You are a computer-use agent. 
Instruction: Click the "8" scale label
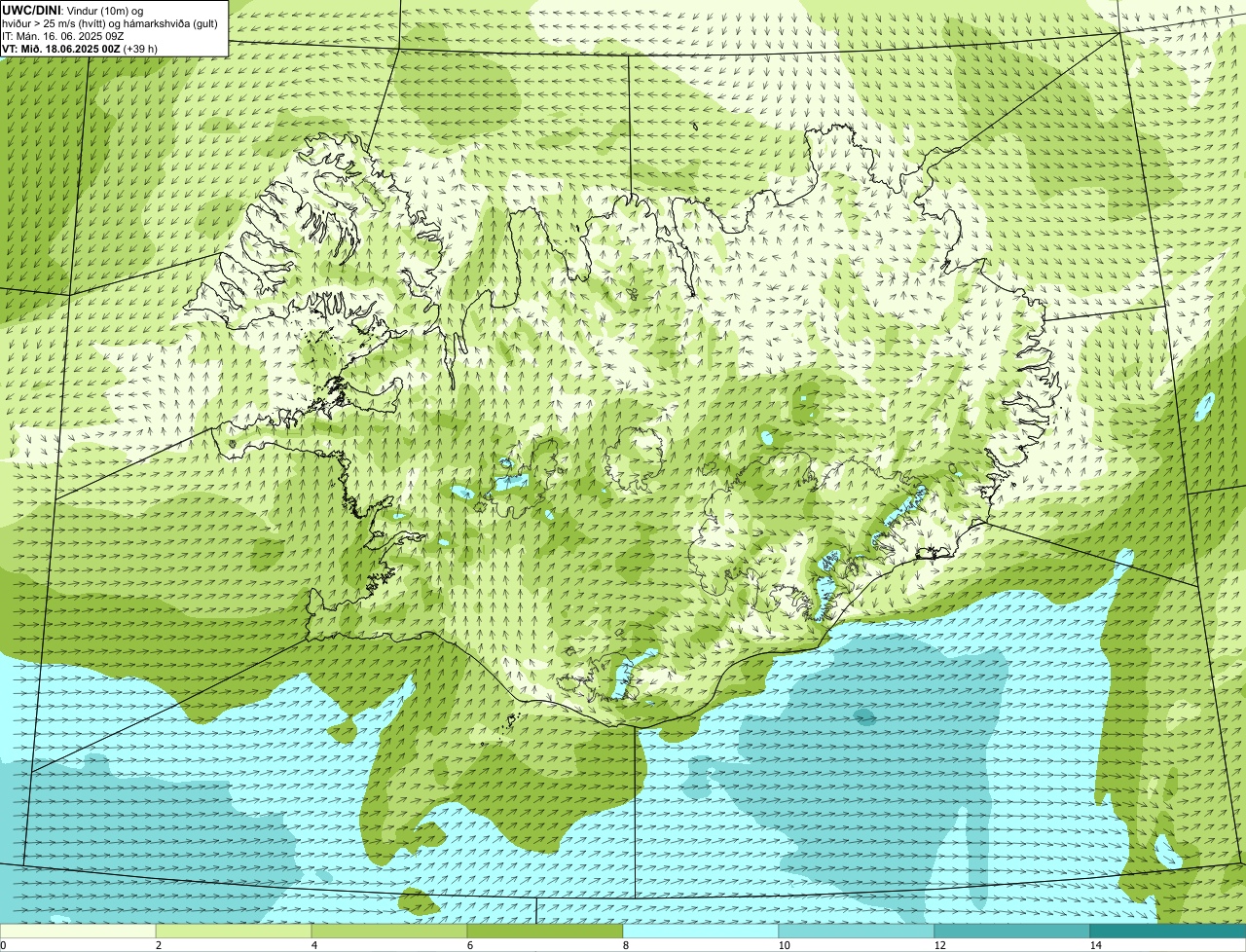coord(625,945)
